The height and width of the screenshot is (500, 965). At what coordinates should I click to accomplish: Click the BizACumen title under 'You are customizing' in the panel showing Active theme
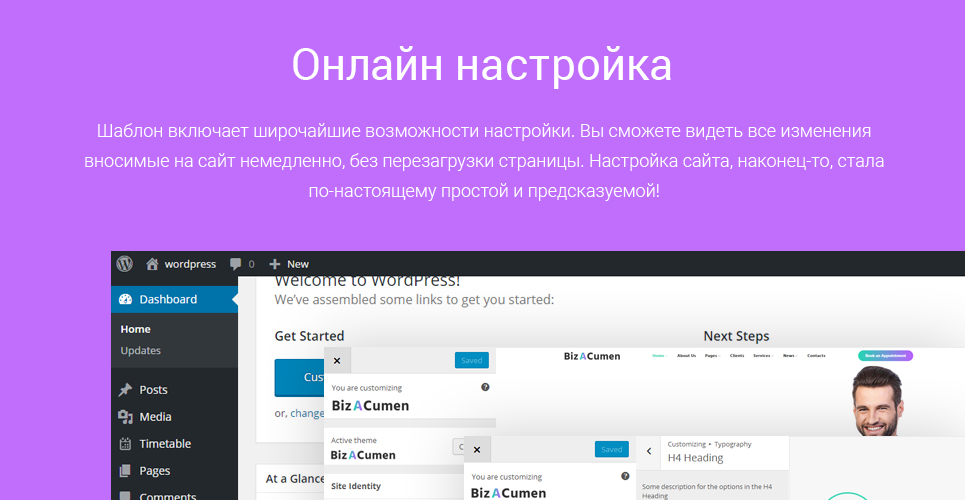click(370, 406)
